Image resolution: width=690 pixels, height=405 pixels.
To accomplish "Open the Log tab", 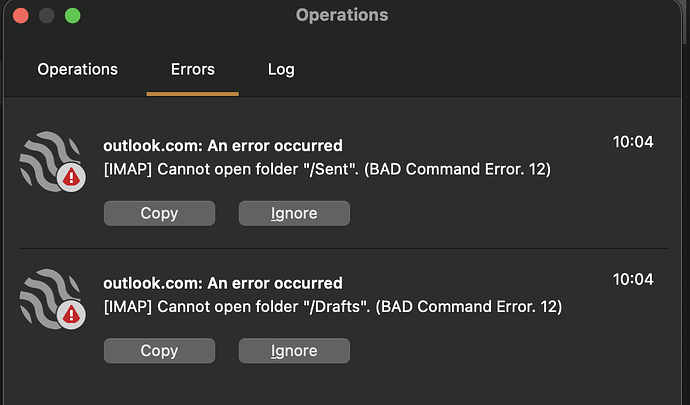I will pos(281,70).
